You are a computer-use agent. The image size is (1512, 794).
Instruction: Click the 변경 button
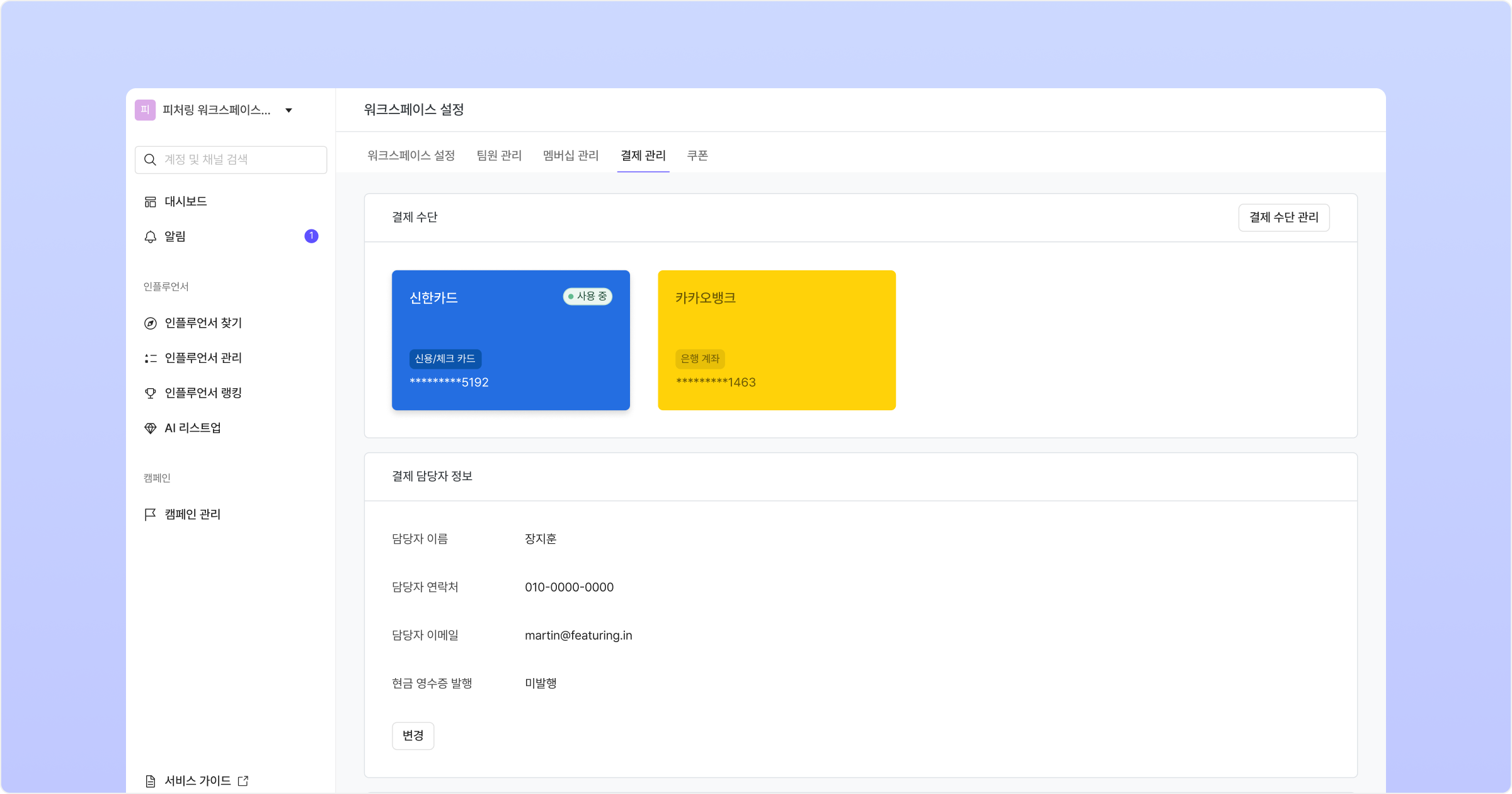pyautogui.click(x=413, y=735)
